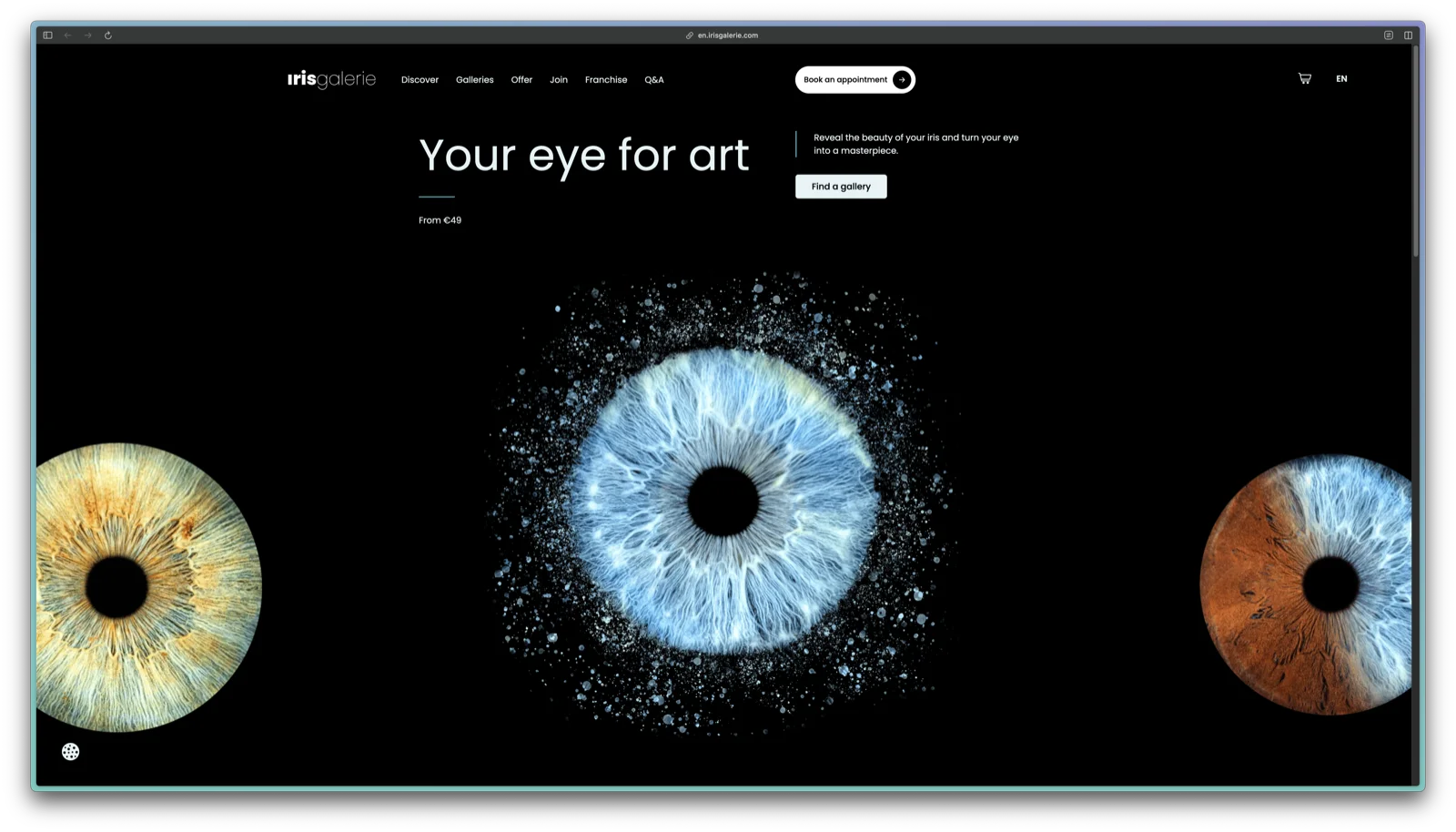Reload the page using the refresh icon
Screen dimensions: 1456x832
click(x=108, y=35)
